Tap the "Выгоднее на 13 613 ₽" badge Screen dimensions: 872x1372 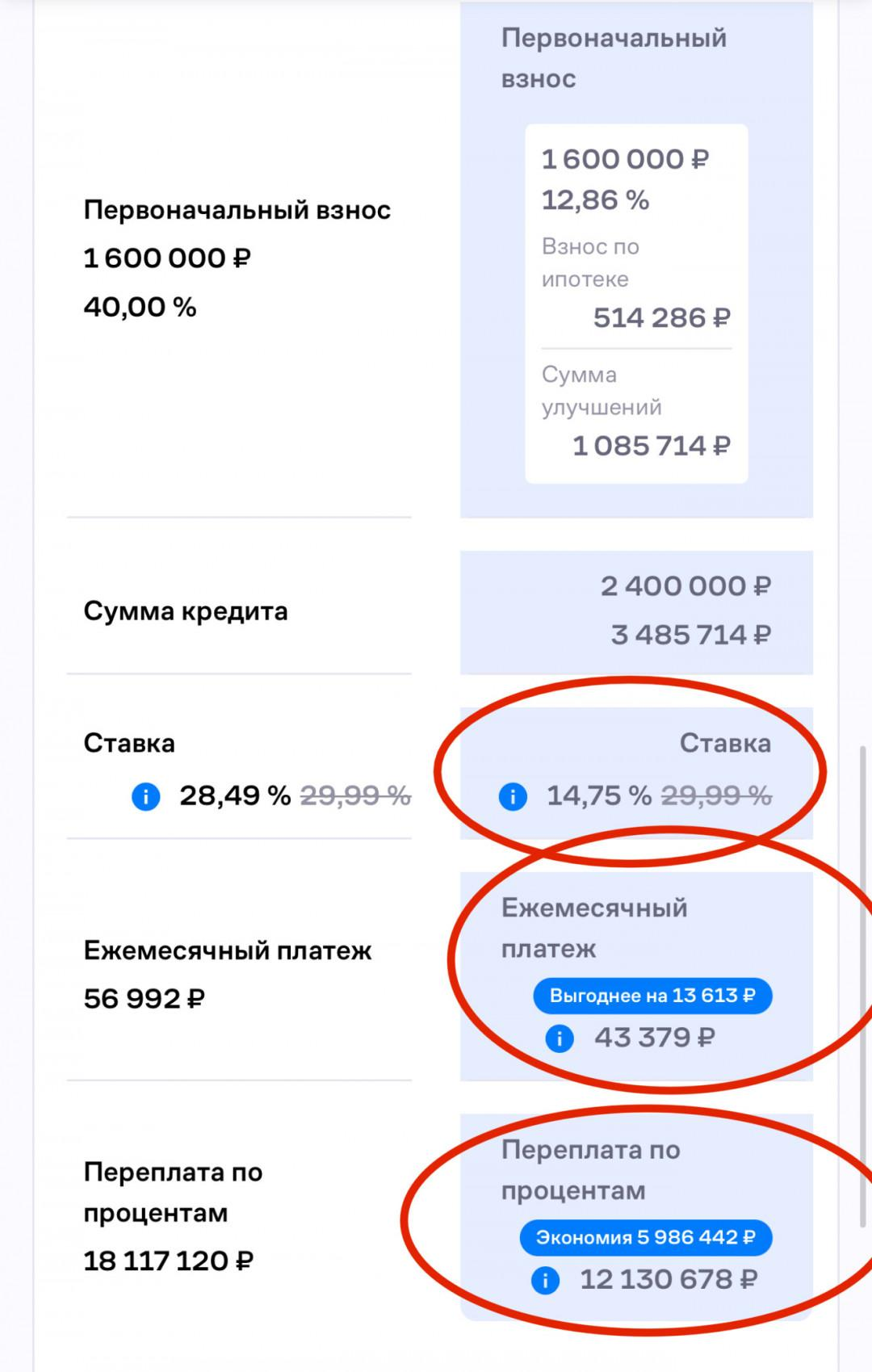point(652,996)
